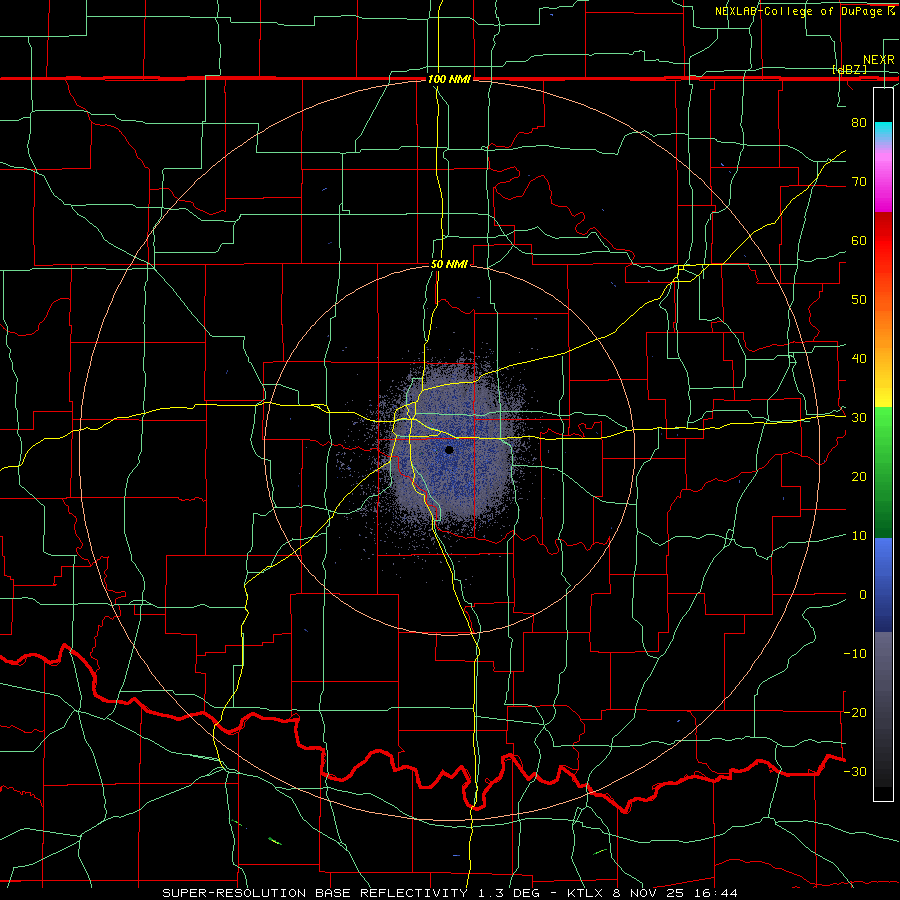Click the -20 value on the dBZ scale

pyautogui.click(x=855, y=713)
